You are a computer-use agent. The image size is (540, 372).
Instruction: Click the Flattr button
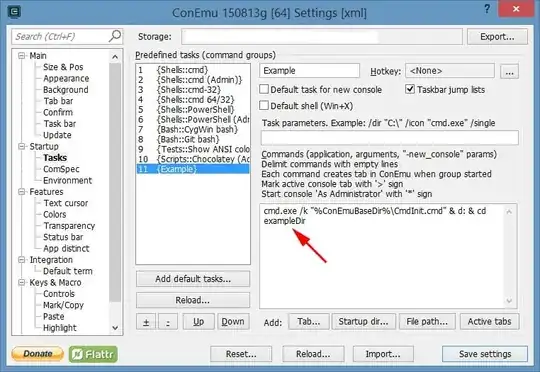point(93,354)
